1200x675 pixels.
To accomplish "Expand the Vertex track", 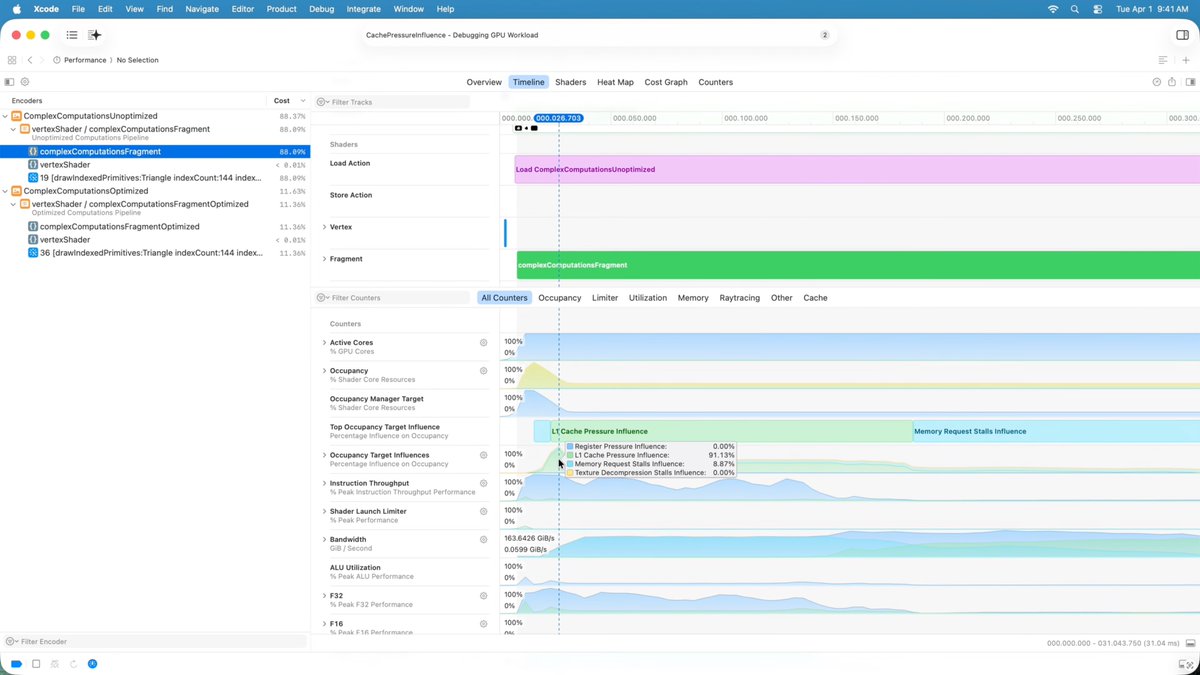I will pos(324,227).
